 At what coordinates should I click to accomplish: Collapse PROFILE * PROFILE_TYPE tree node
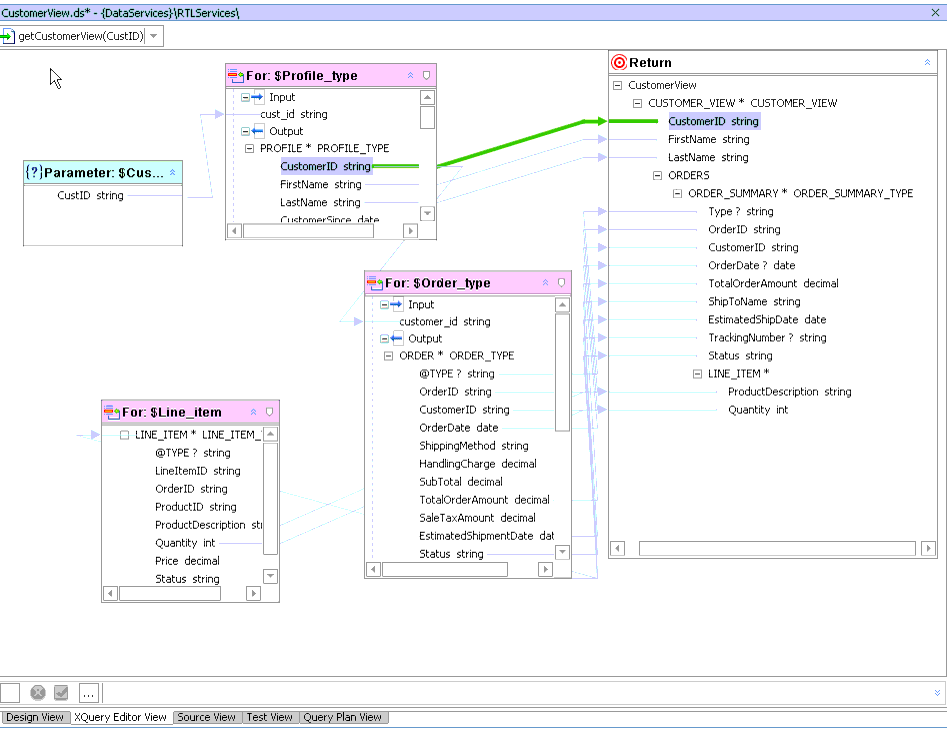point(249,149)
